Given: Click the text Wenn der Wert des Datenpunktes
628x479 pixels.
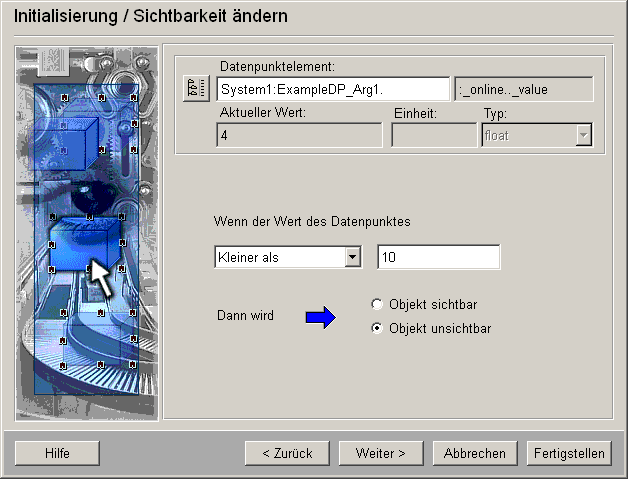Looking at the screenshot, I should (312, 221).
